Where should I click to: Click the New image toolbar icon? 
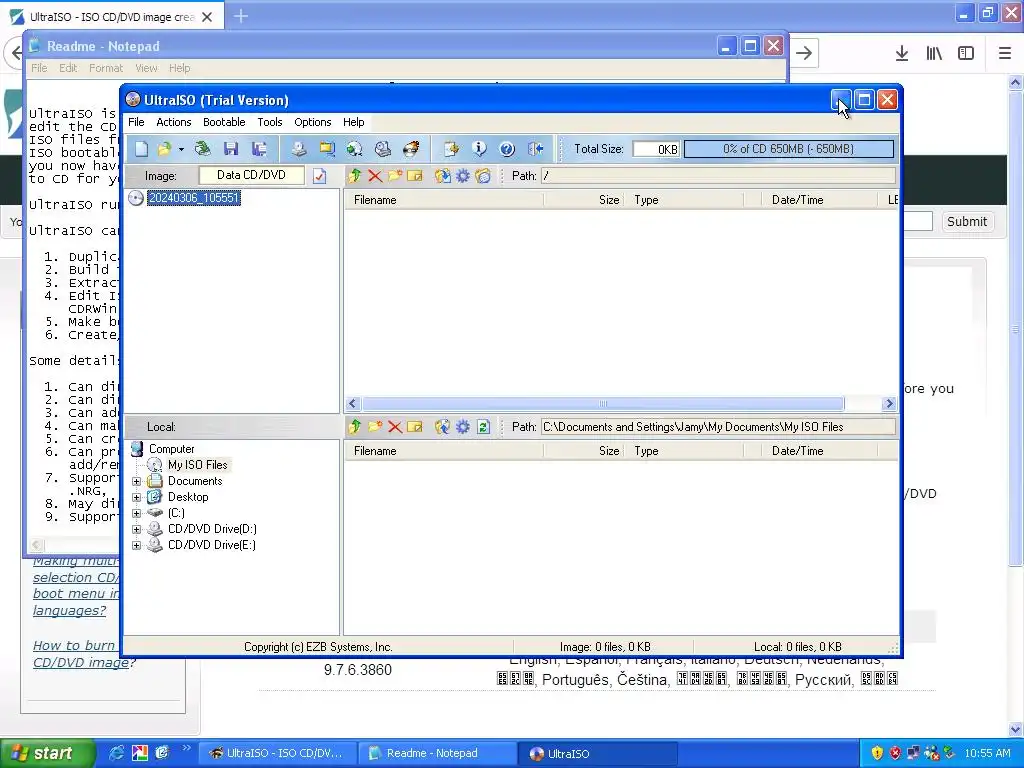(141, 149)
